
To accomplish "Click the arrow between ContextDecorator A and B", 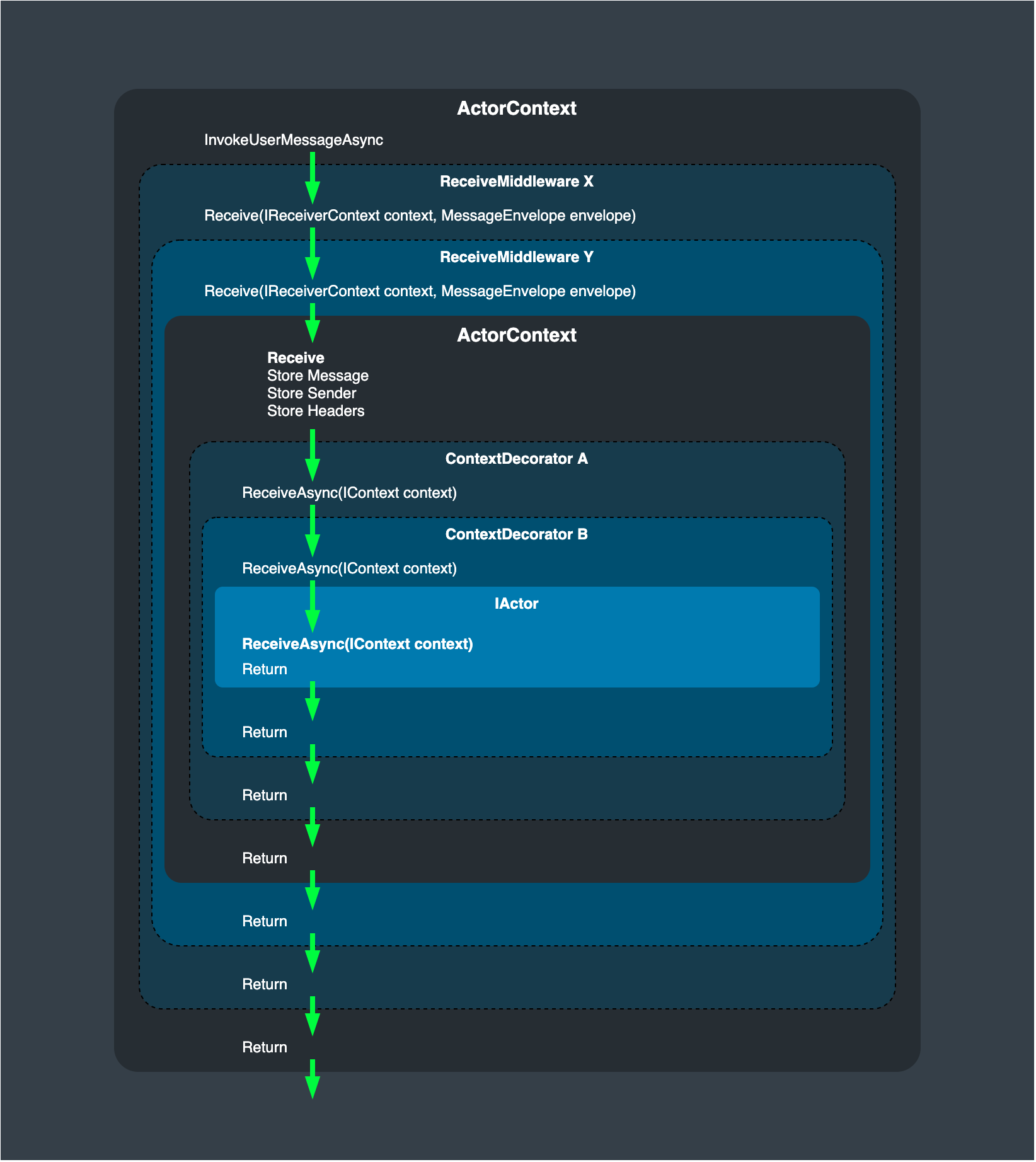I will (312, 532).
